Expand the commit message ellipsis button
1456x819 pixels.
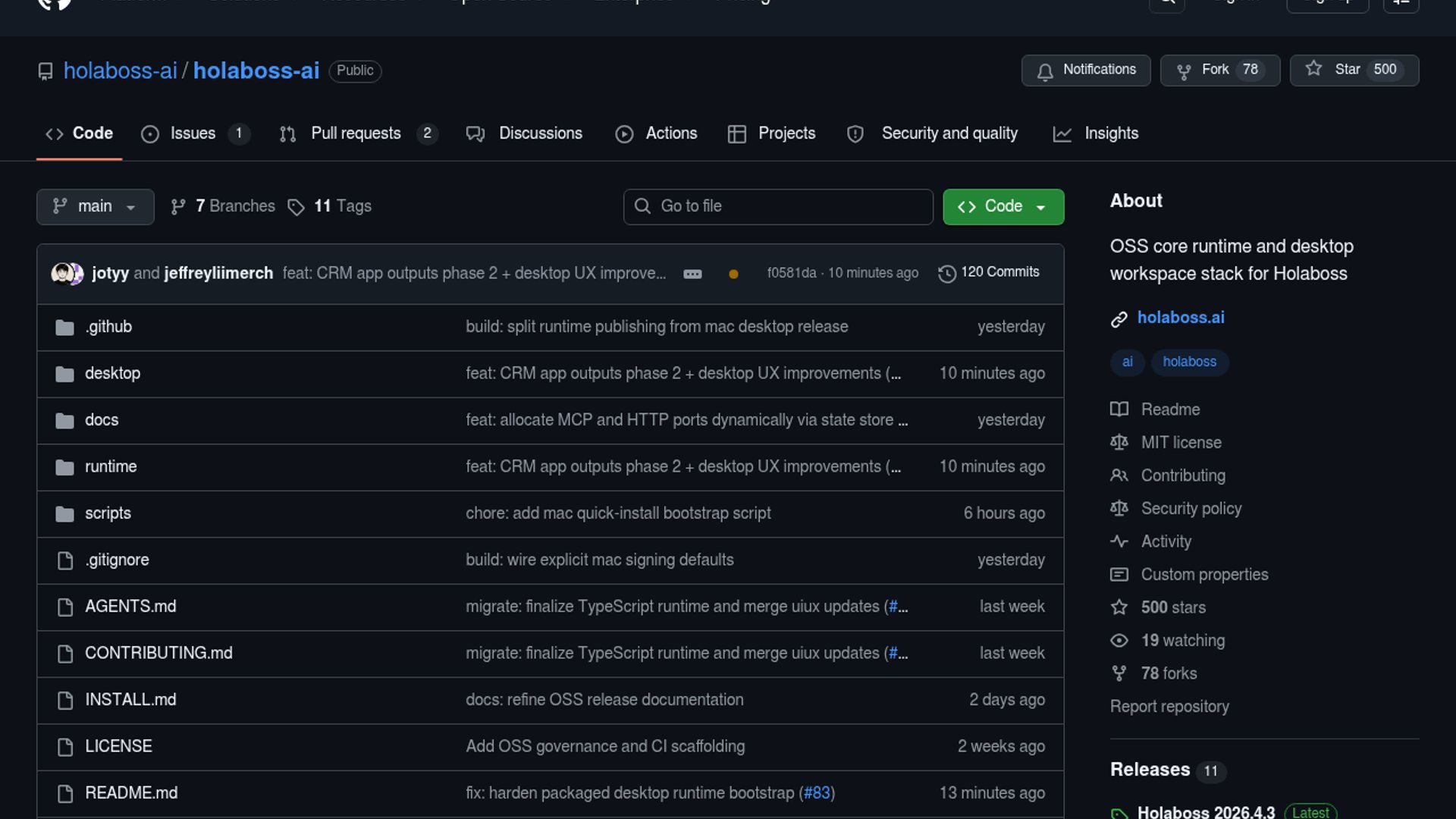click(692, 274)
